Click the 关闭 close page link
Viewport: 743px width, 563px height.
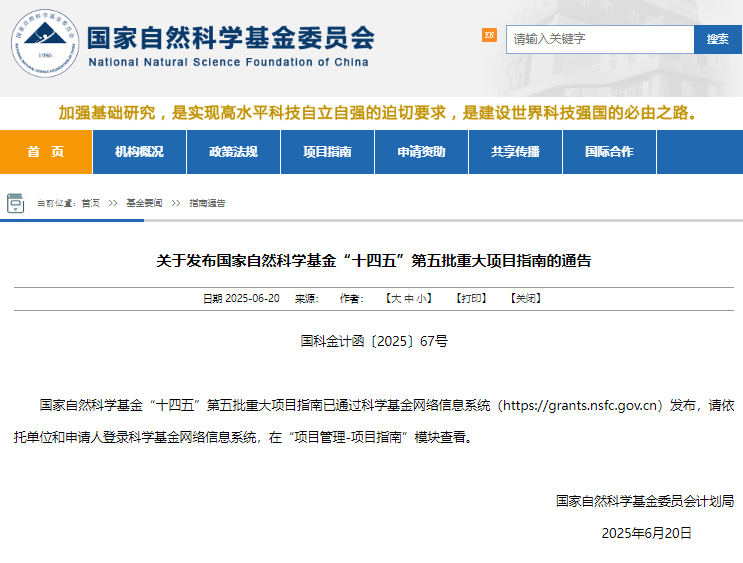(526, 299)
